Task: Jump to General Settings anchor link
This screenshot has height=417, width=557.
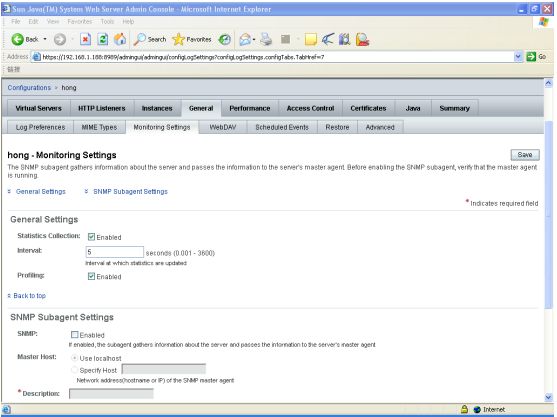Action: coord(40,191)
